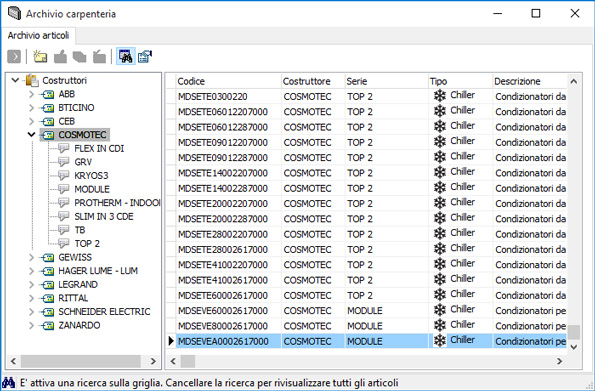Click grid horizontal scrollbar right arrow
Screen dimensions: 595x391
point(559,361)
